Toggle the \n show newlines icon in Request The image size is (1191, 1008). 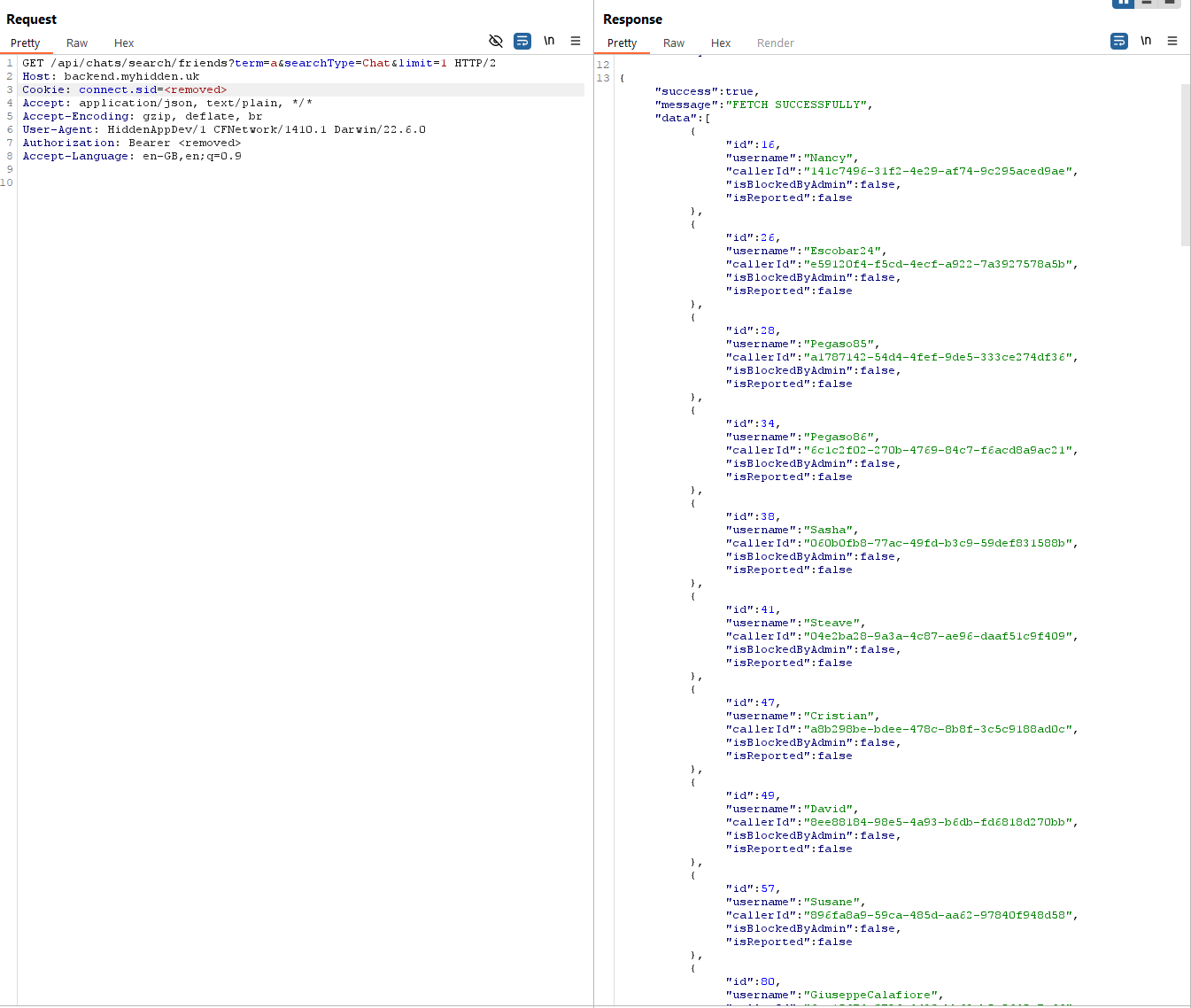(x=549, y=41)
